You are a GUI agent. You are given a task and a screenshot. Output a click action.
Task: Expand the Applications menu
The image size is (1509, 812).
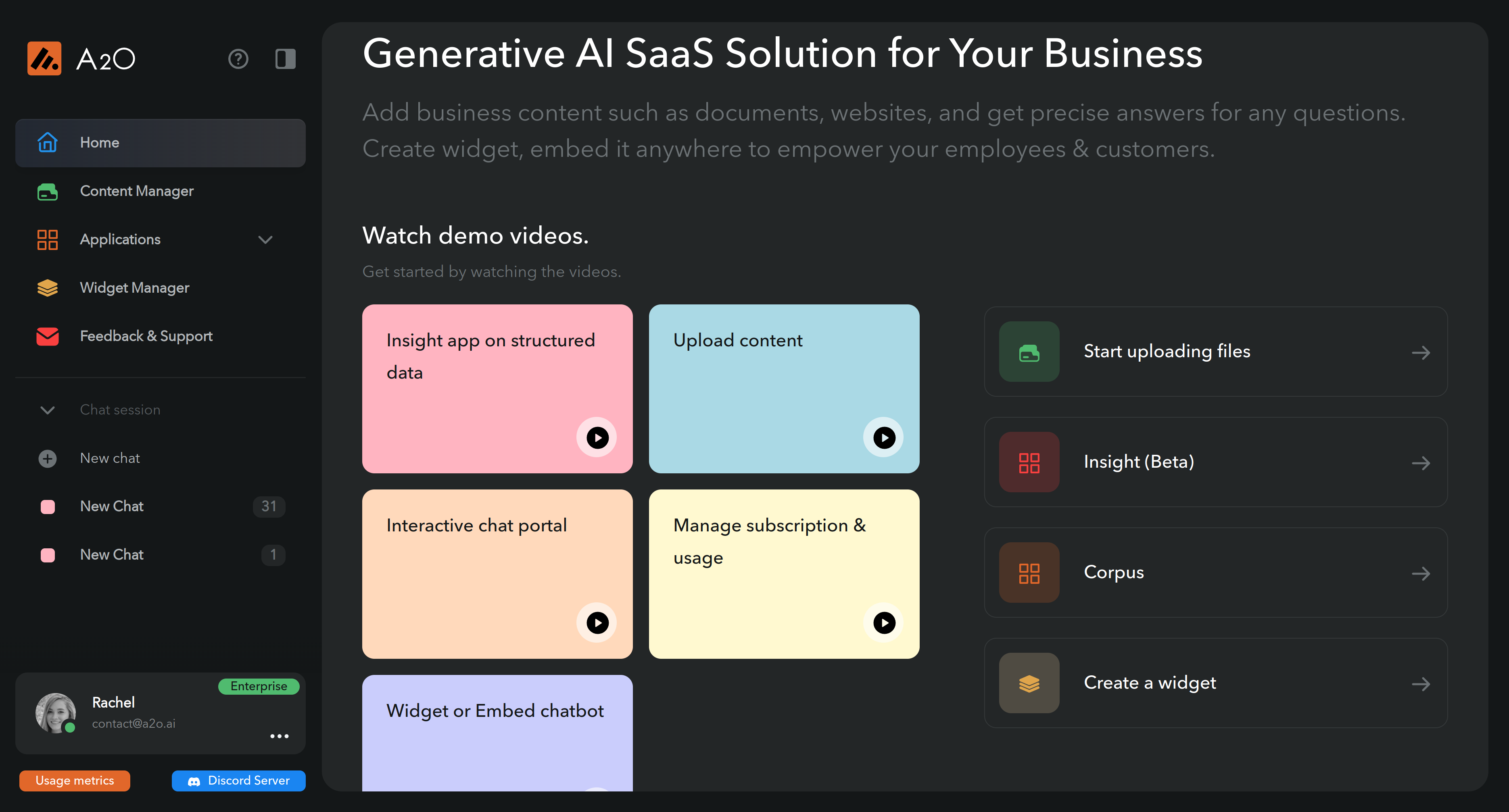click(265, 239)
